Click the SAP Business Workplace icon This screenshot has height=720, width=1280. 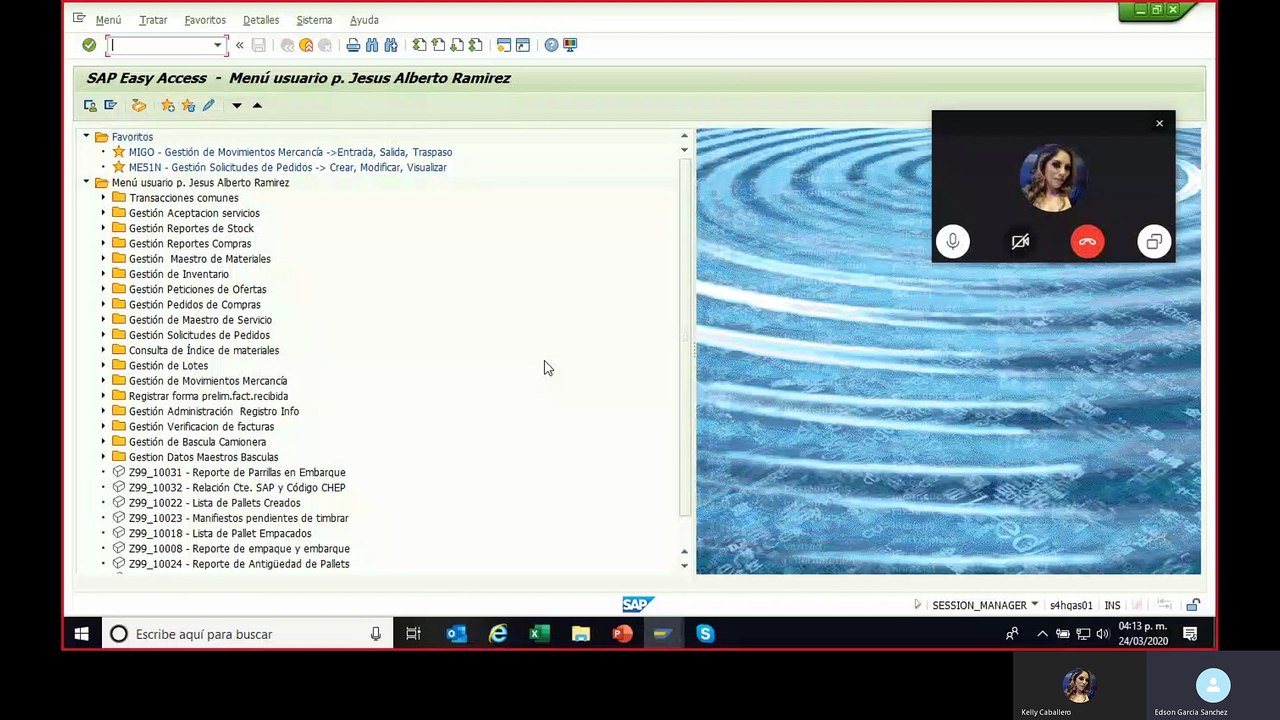coord(139,105)
